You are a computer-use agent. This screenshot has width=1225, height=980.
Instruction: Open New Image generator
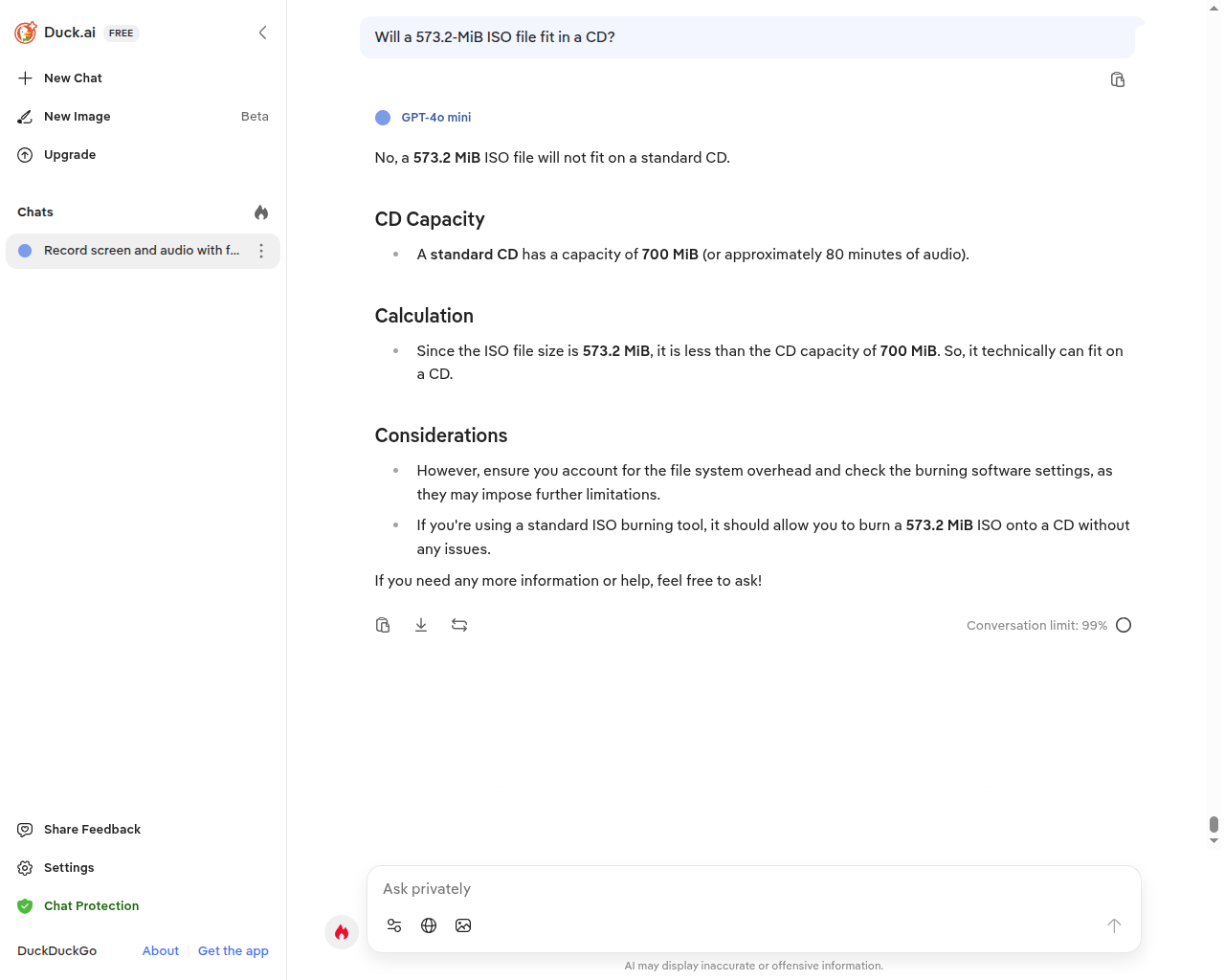click(x=77, y=117)
